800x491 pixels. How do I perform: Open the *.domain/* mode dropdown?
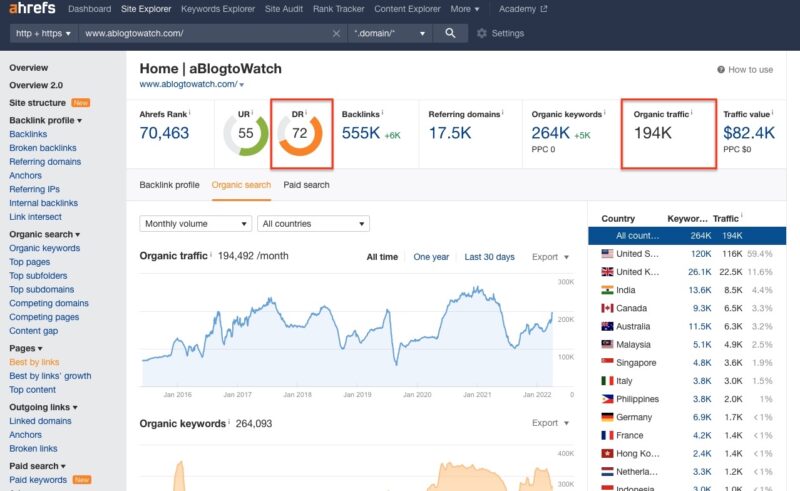pyautogui.click(x=390, y=33)
